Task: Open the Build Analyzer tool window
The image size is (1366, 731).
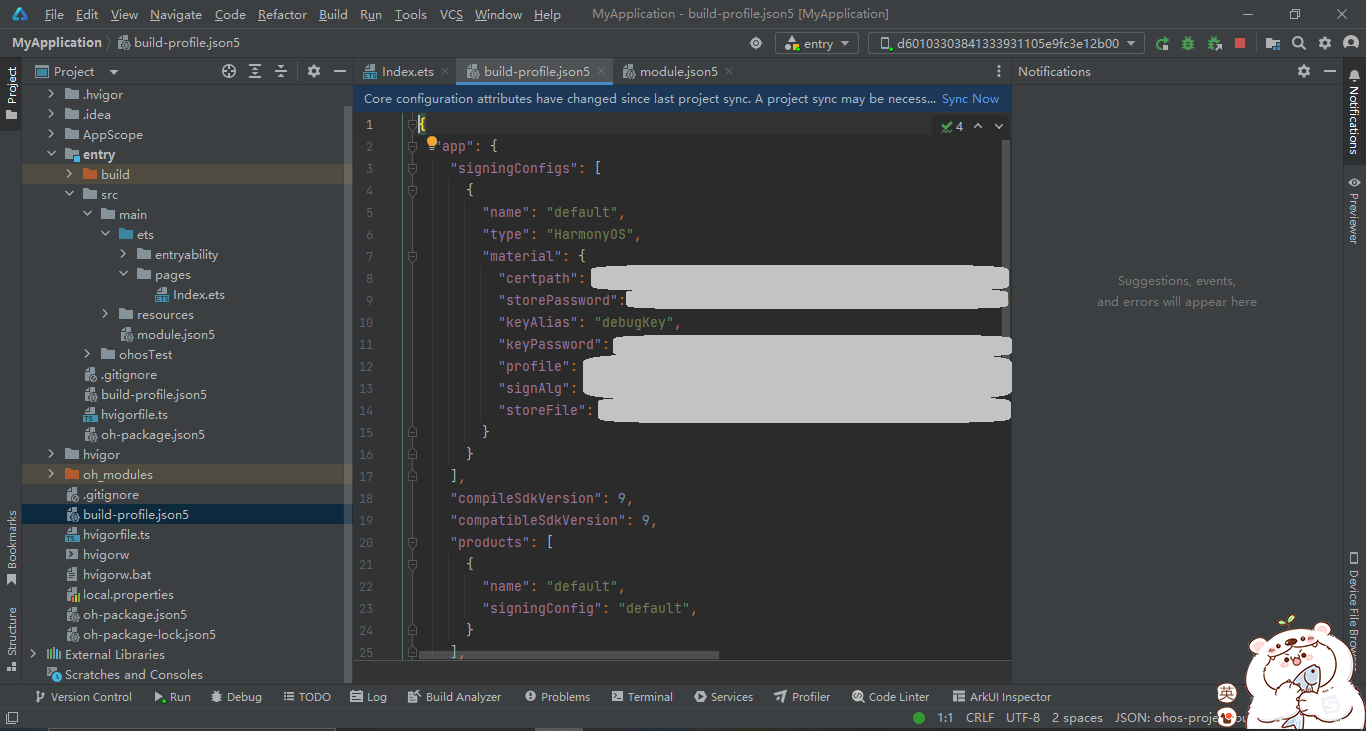Action: click(x=455, y=697)
